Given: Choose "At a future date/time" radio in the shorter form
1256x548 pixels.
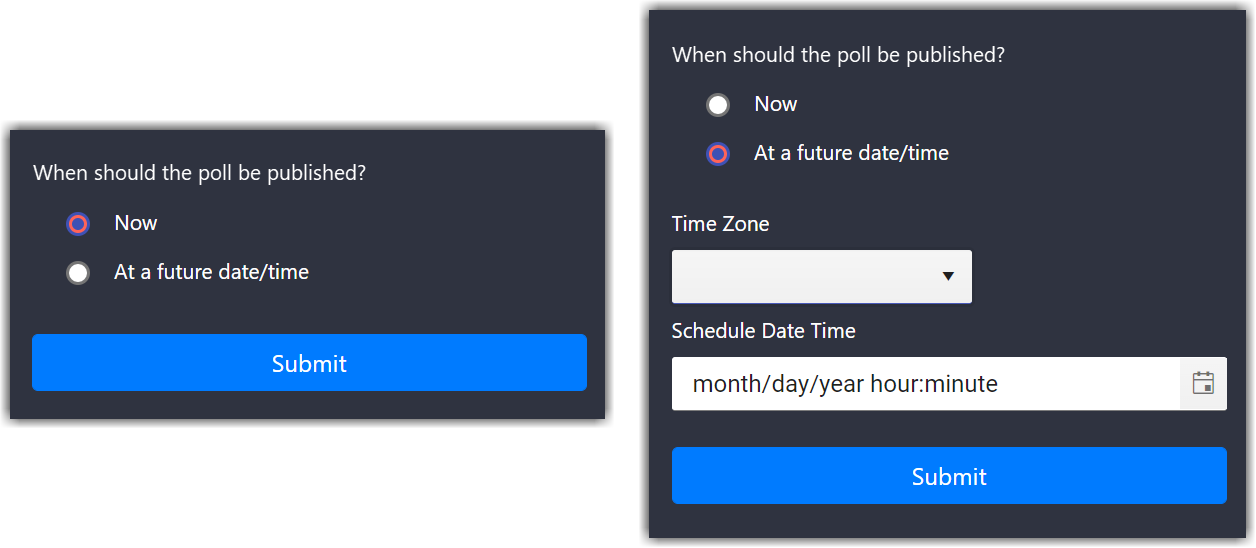Looking at the screenshot, I should click(x=78, y=273).
